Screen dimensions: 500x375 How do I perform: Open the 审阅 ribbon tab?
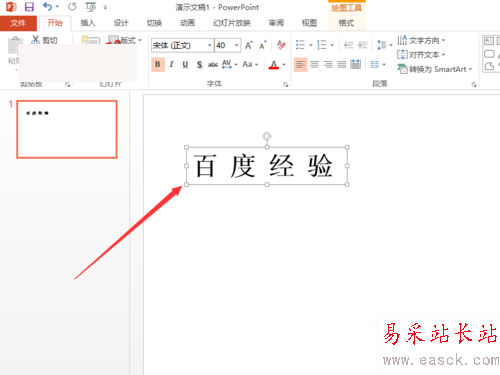coord(276,23)
